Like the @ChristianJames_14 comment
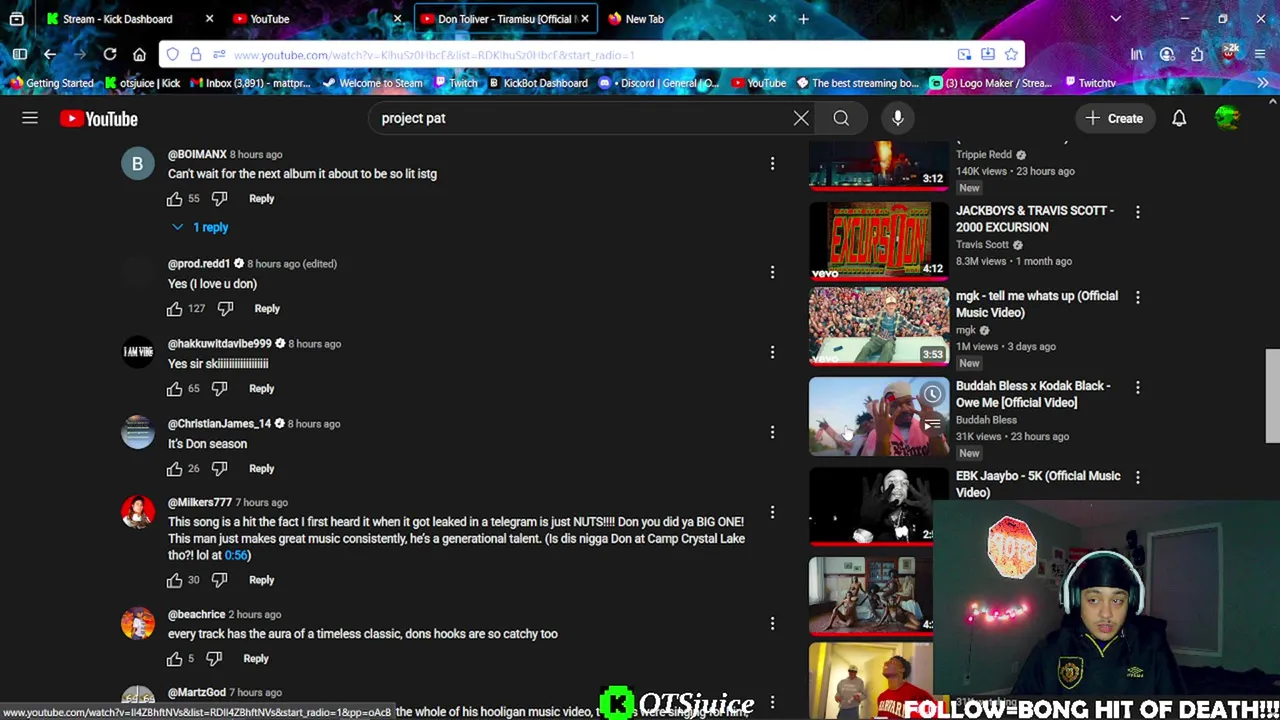1280x720 pixels. [x=174, y=468]
